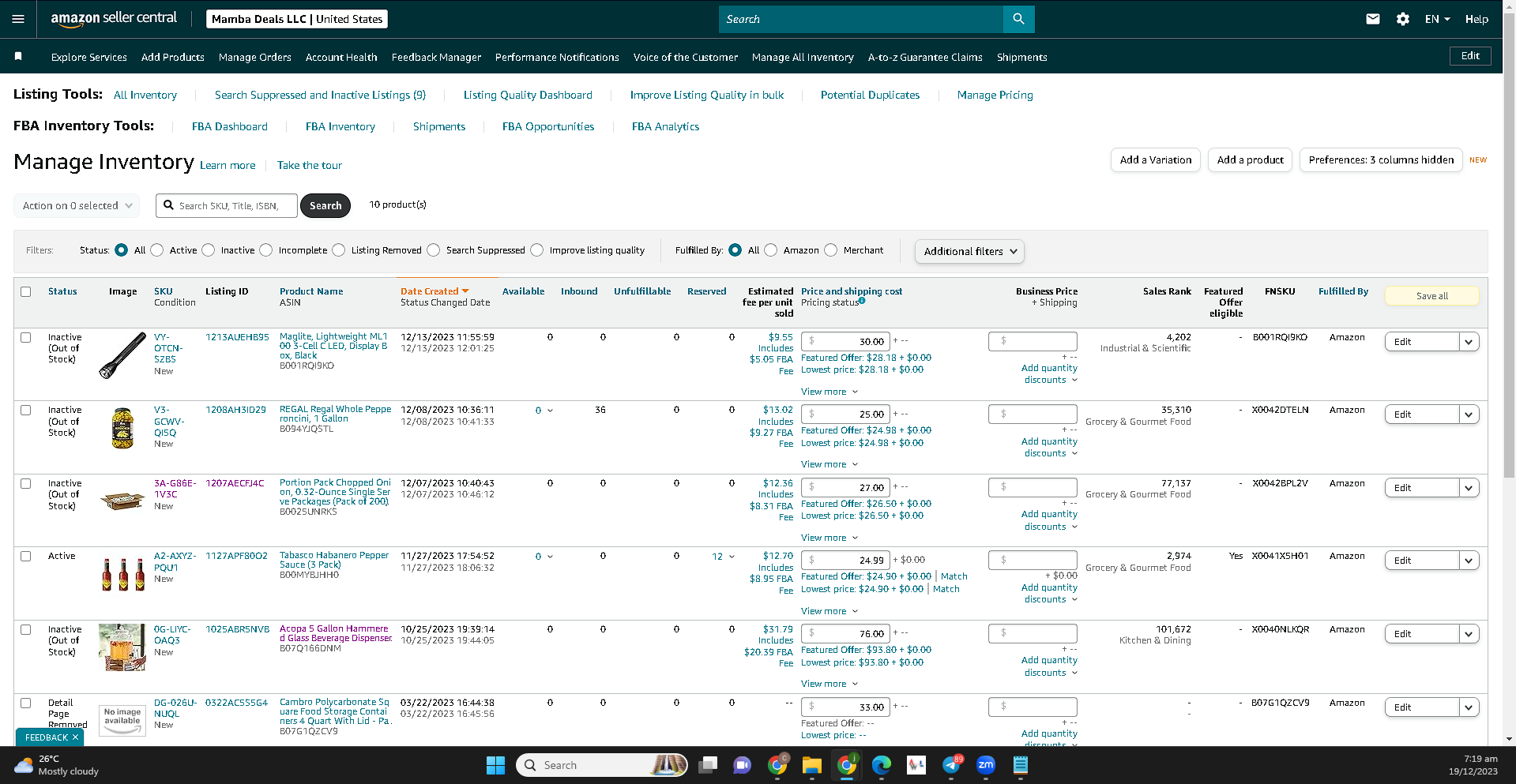Open Feedback Manager menu item
Viewport: 1516px width, 784px height.
click(x=436, y=57)
